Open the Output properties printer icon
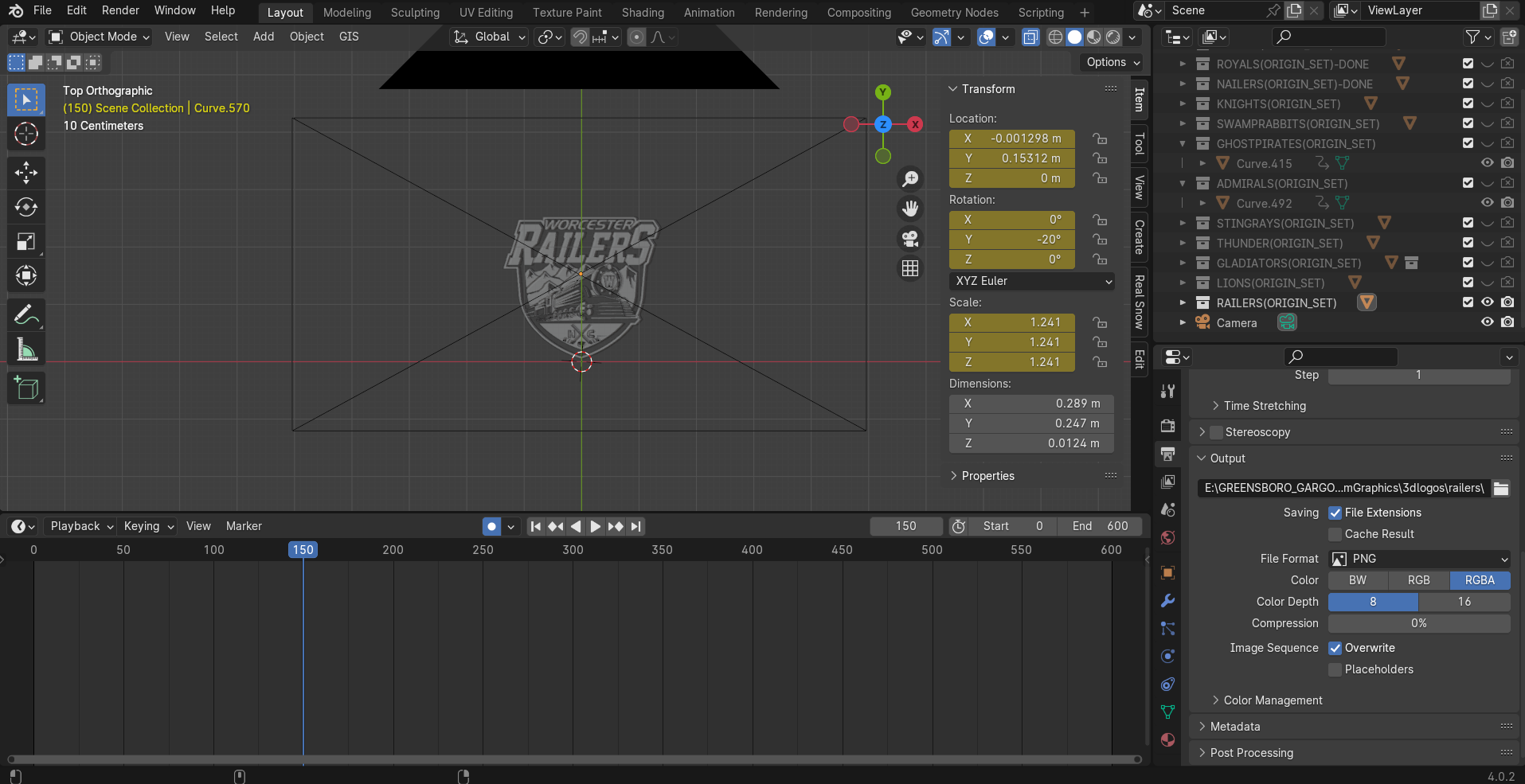Screen dimensions: 1525x784 (1167, 454)
